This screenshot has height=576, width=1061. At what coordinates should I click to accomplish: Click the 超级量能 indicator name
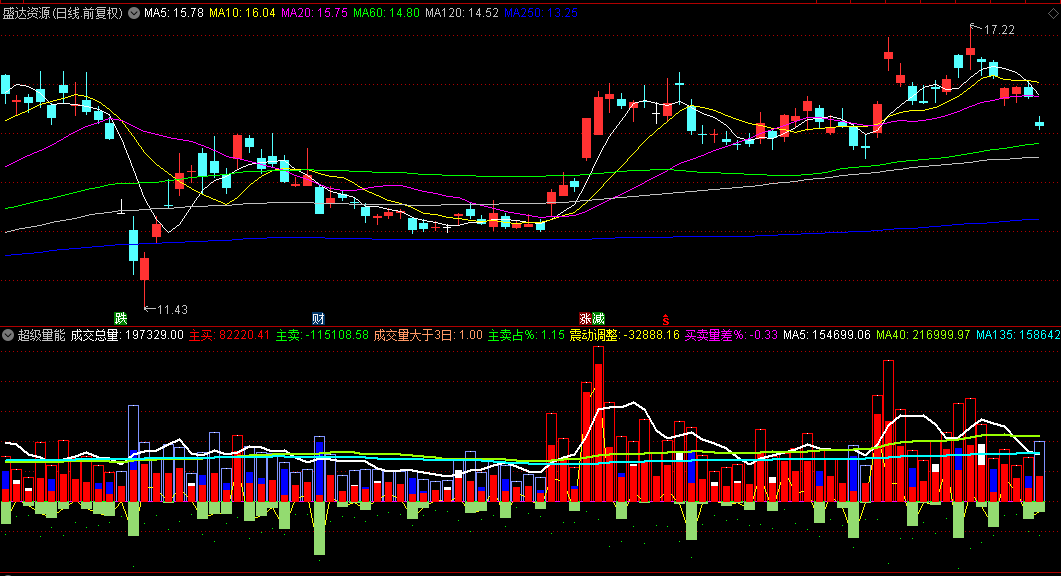[x=42, y=335]
